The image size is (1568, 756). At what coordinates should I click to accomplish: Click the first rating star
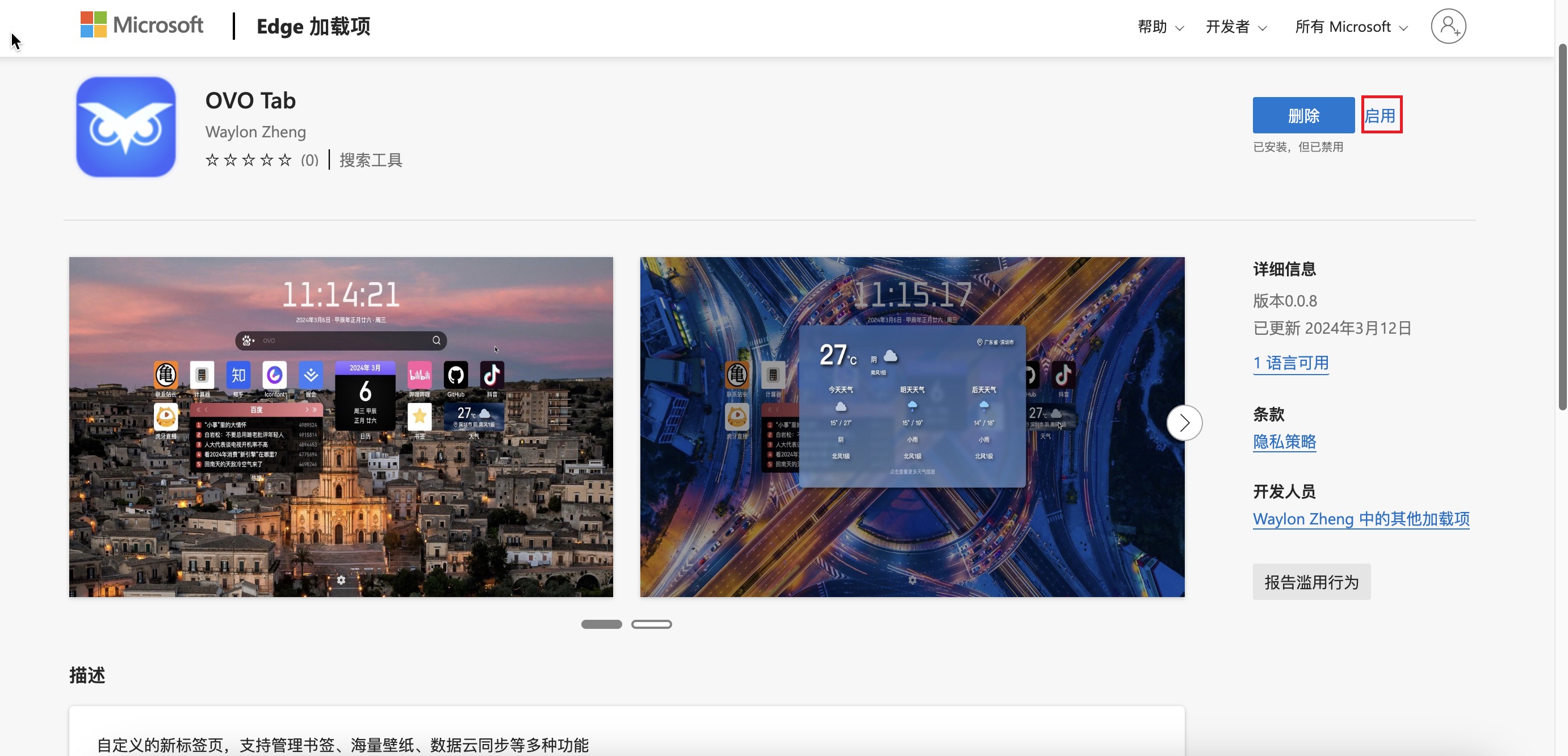click(212, 160)
